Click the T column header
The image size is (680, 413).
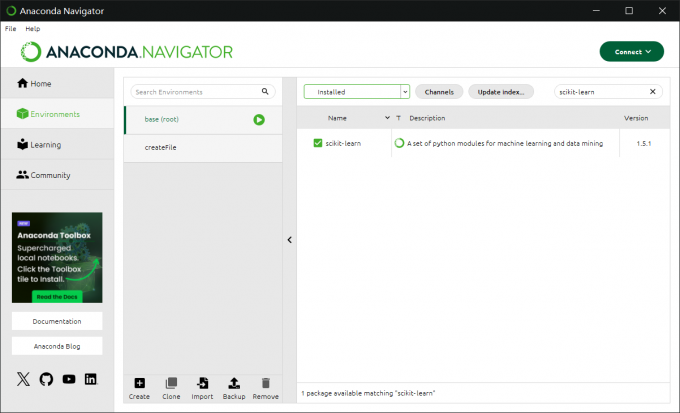398,118
